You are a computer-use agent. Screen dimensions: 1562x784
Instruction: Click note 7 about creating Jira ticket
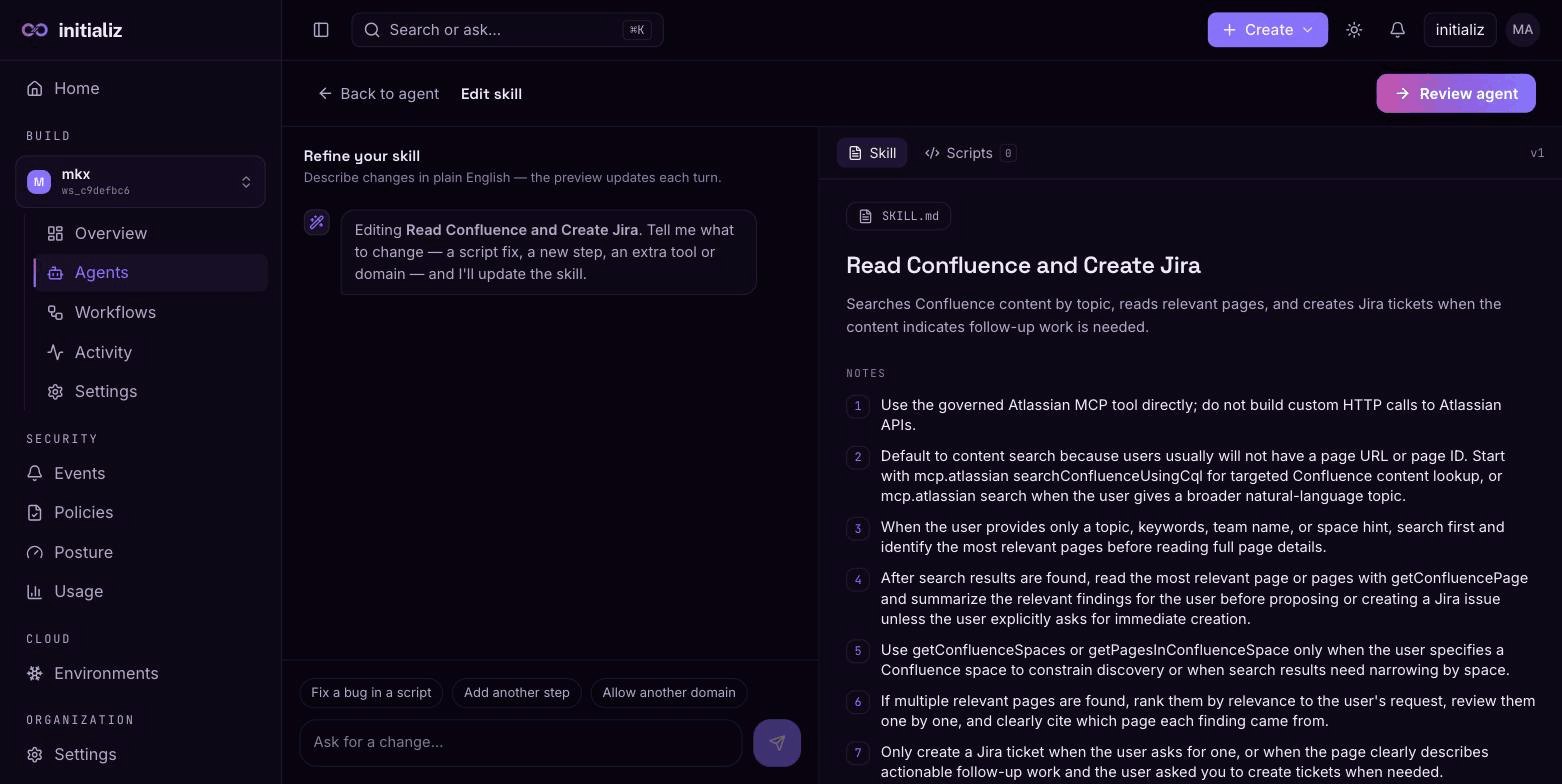pyautogui.click(x=1185, y=762)
